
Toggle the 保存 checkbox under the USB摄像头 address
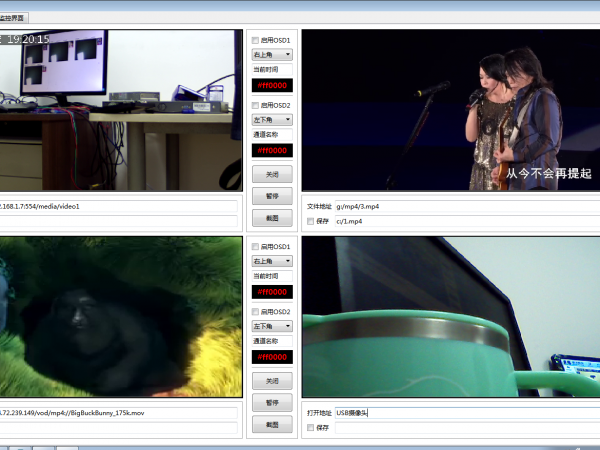pos(311,428)
